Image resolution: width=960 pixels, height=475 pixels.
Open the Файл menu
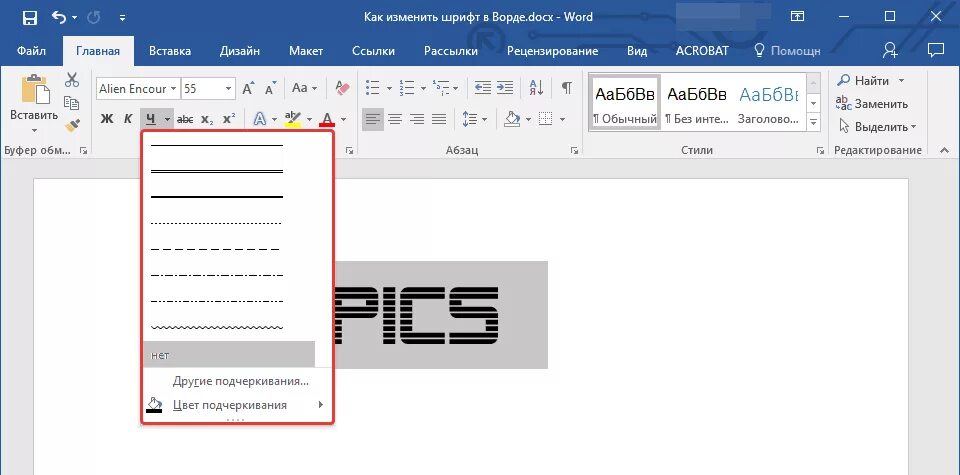31,51
